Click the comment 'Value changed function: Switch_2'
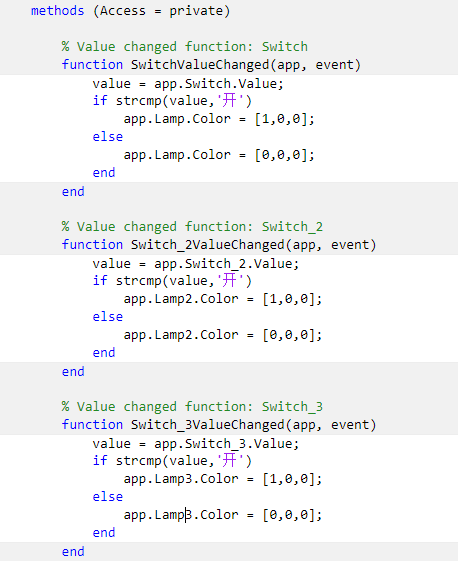The height and width of the screenshot is (561, 458). 192,227
